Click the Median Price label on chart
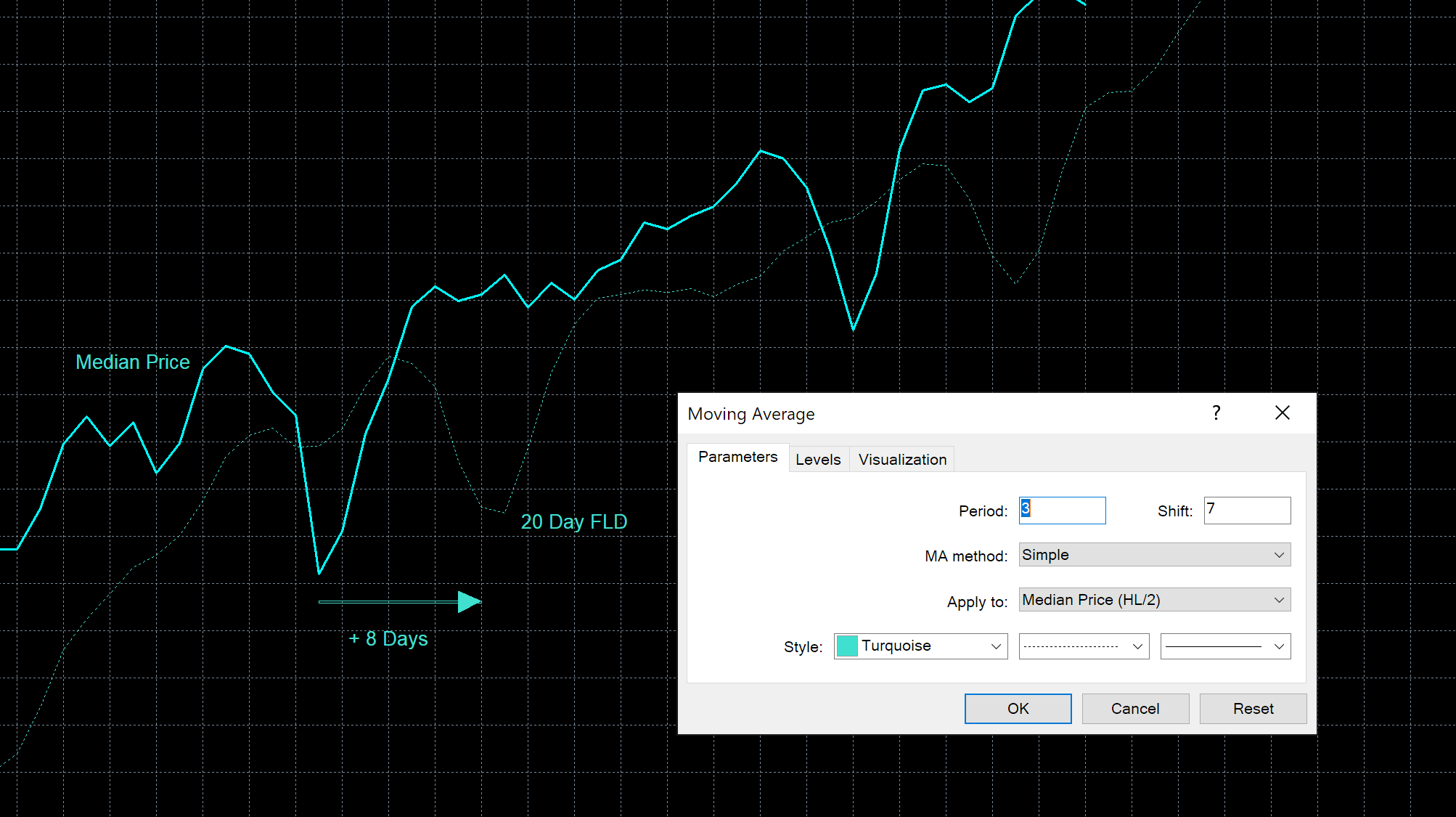Screen dimensions: 1456x817 [133, 362]
